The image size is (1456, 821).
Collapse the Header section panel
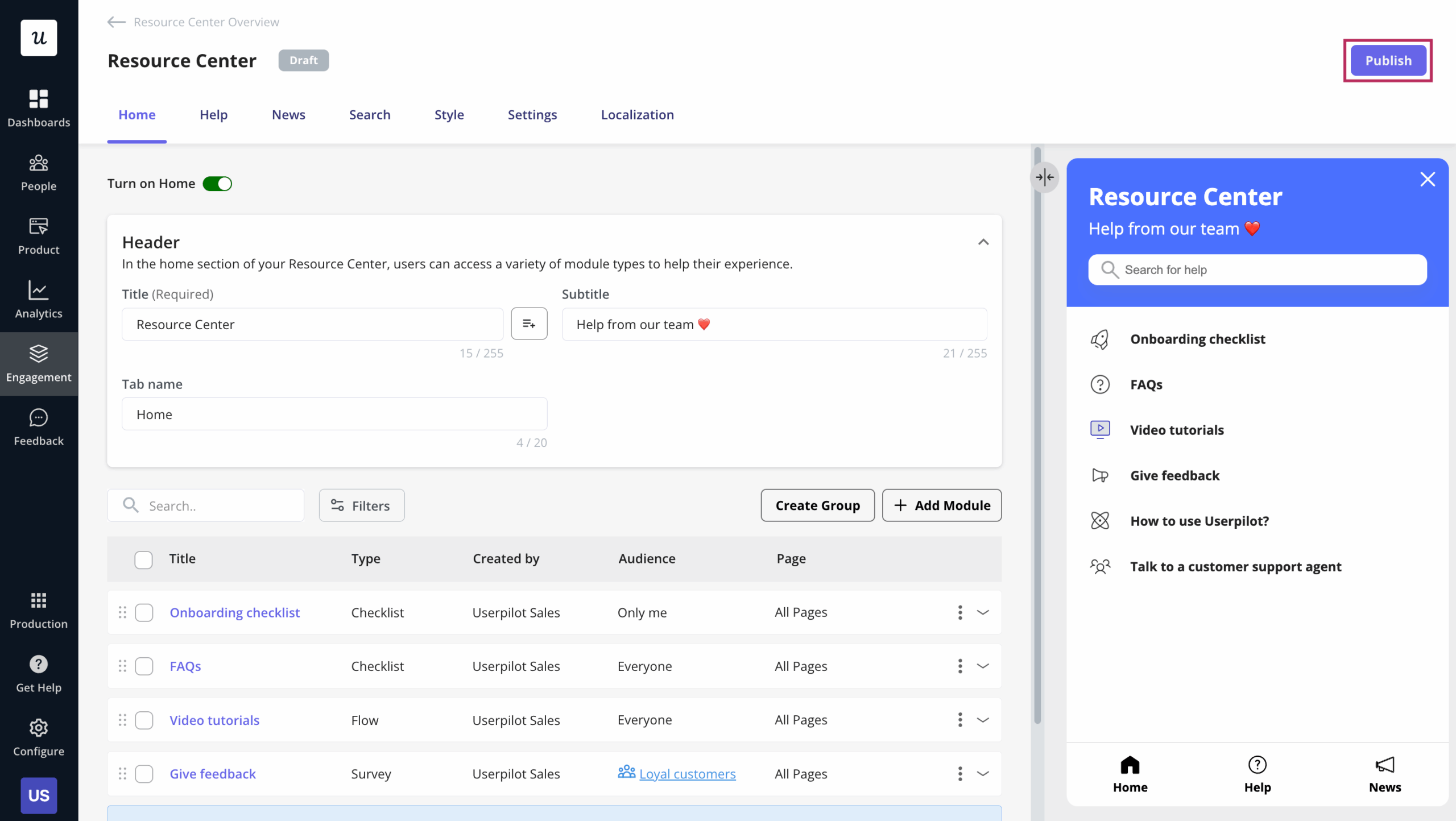[x=983, y=242]
